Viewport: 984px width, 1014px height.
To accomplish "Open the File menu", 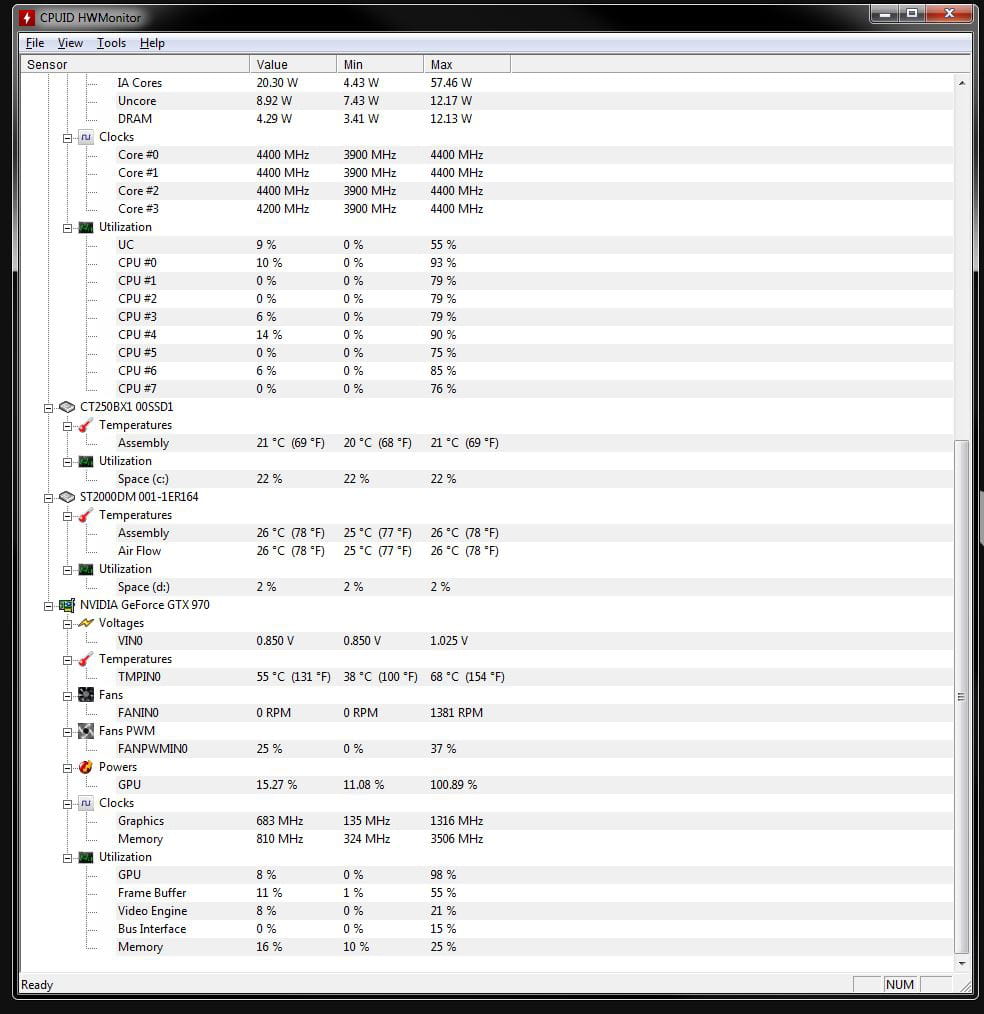I will 35,43.
